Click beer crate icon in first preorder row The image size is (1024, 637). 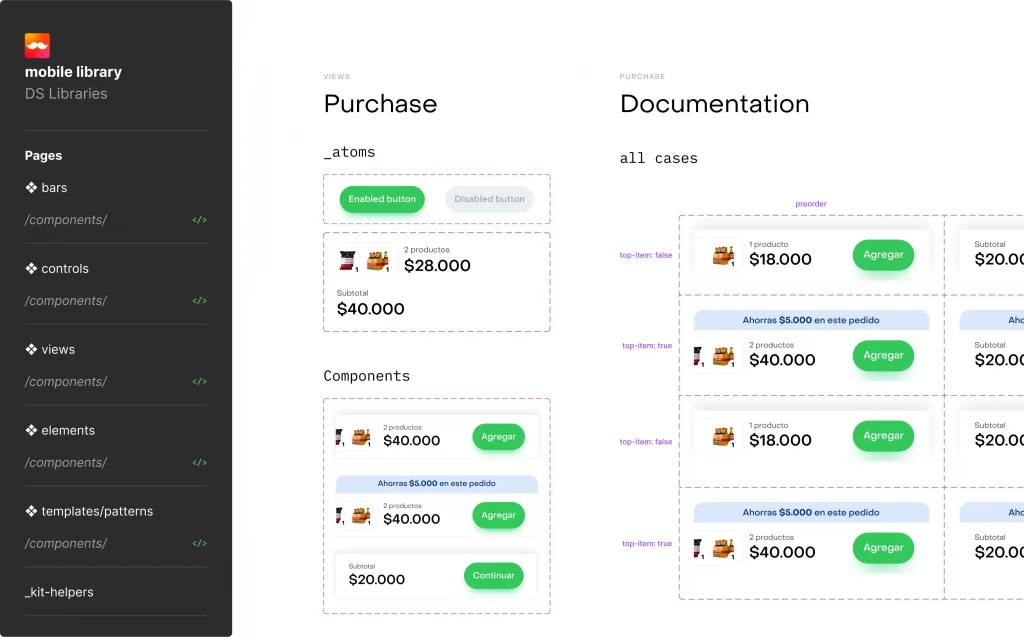coord(724,255)
